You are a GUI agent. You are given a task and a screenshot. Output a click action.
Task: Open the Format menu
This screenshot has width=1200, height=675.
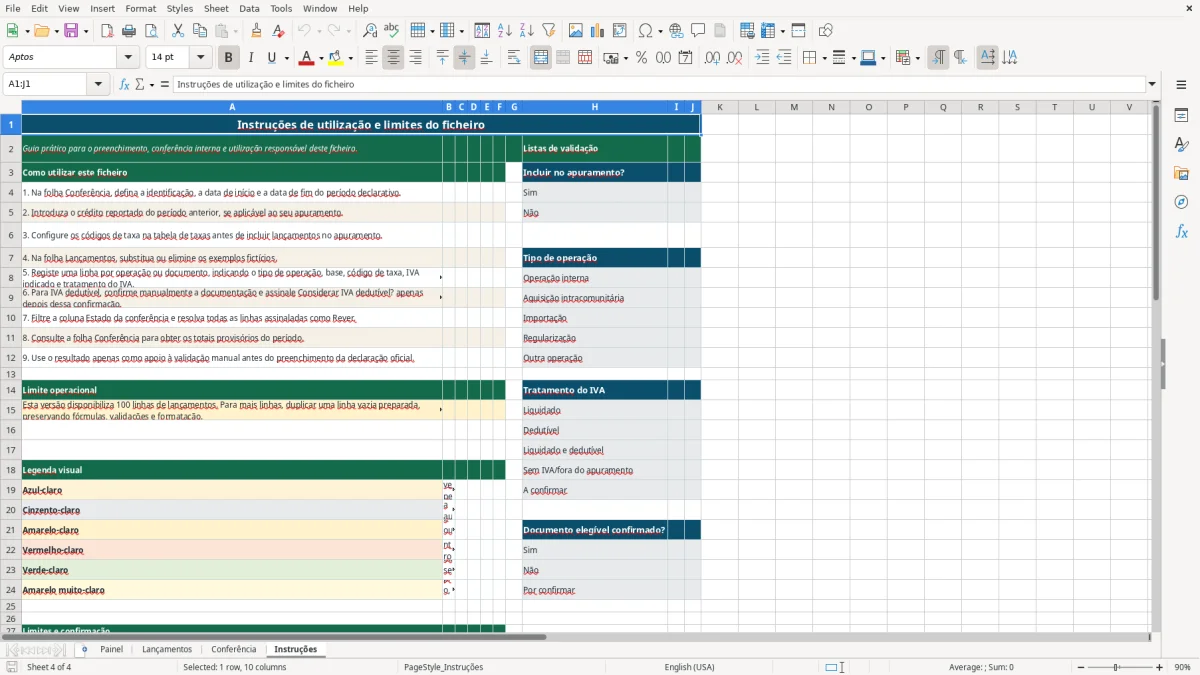tap(140, 8)
